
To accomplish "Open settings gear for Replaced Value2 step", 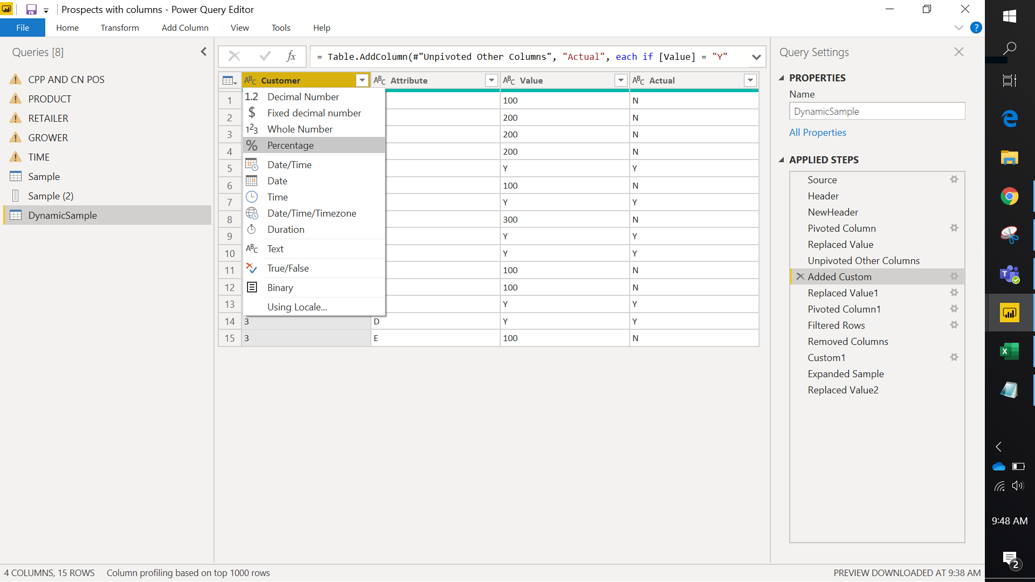I will pos(953,389).
